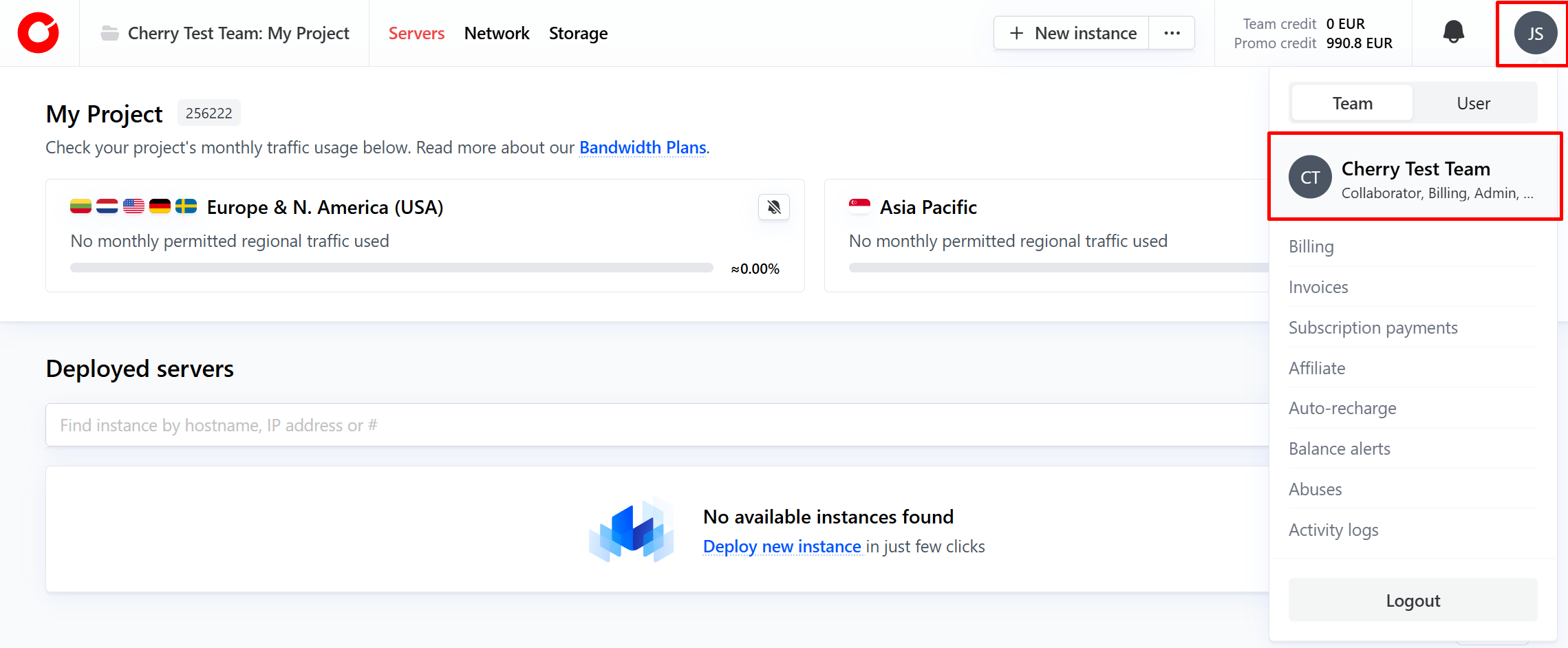
Task: Click the Cherry Servers red logo
Action: pyautogui.click(x=39, y=33)
